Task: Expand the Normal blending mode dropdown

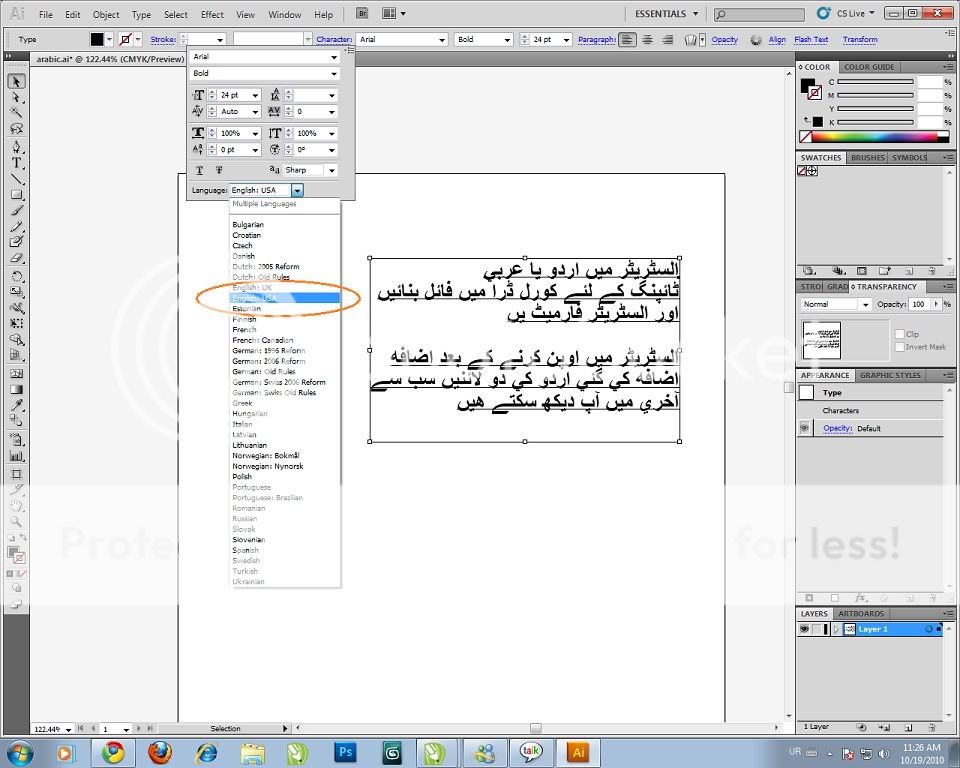Action: pyautogui.click(x=866, y=304)
